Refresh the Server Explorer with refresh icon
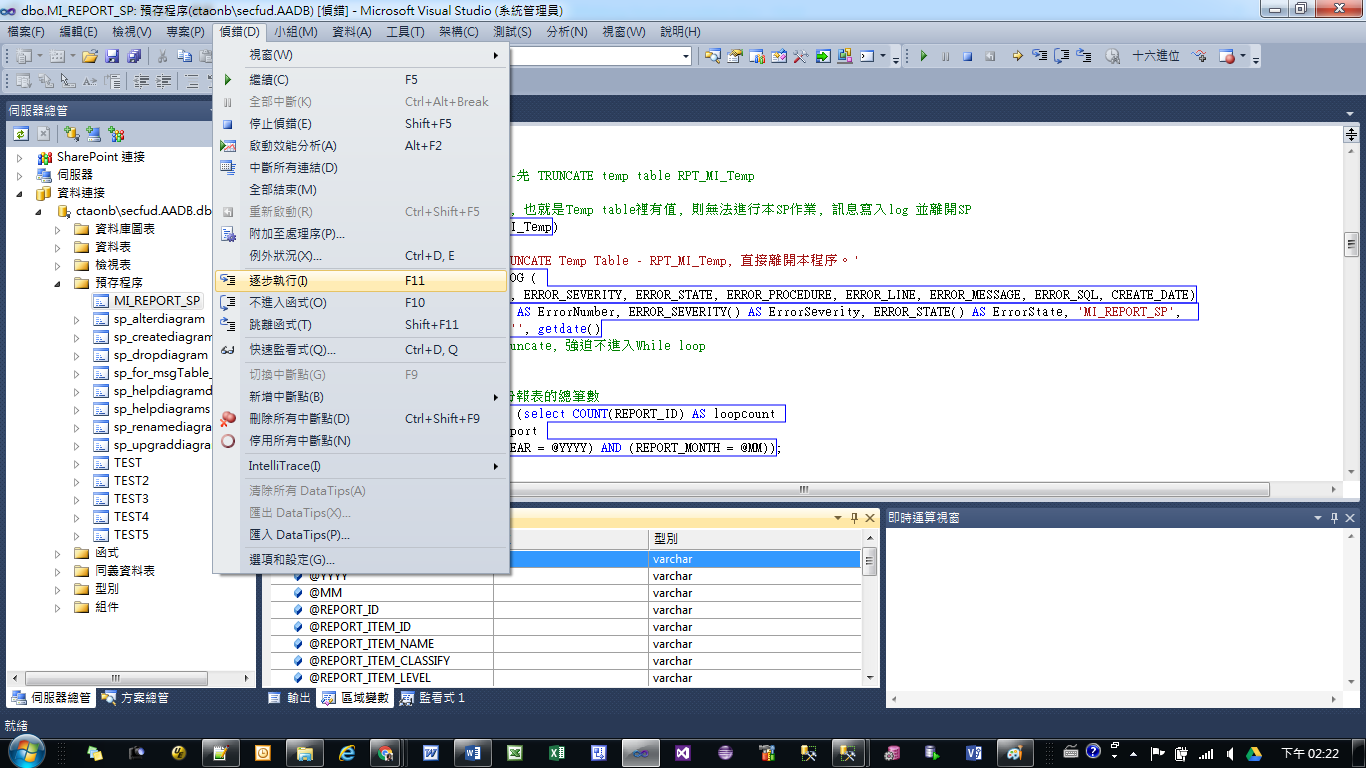Screen dimensions: 1366x768 [21, 133]
